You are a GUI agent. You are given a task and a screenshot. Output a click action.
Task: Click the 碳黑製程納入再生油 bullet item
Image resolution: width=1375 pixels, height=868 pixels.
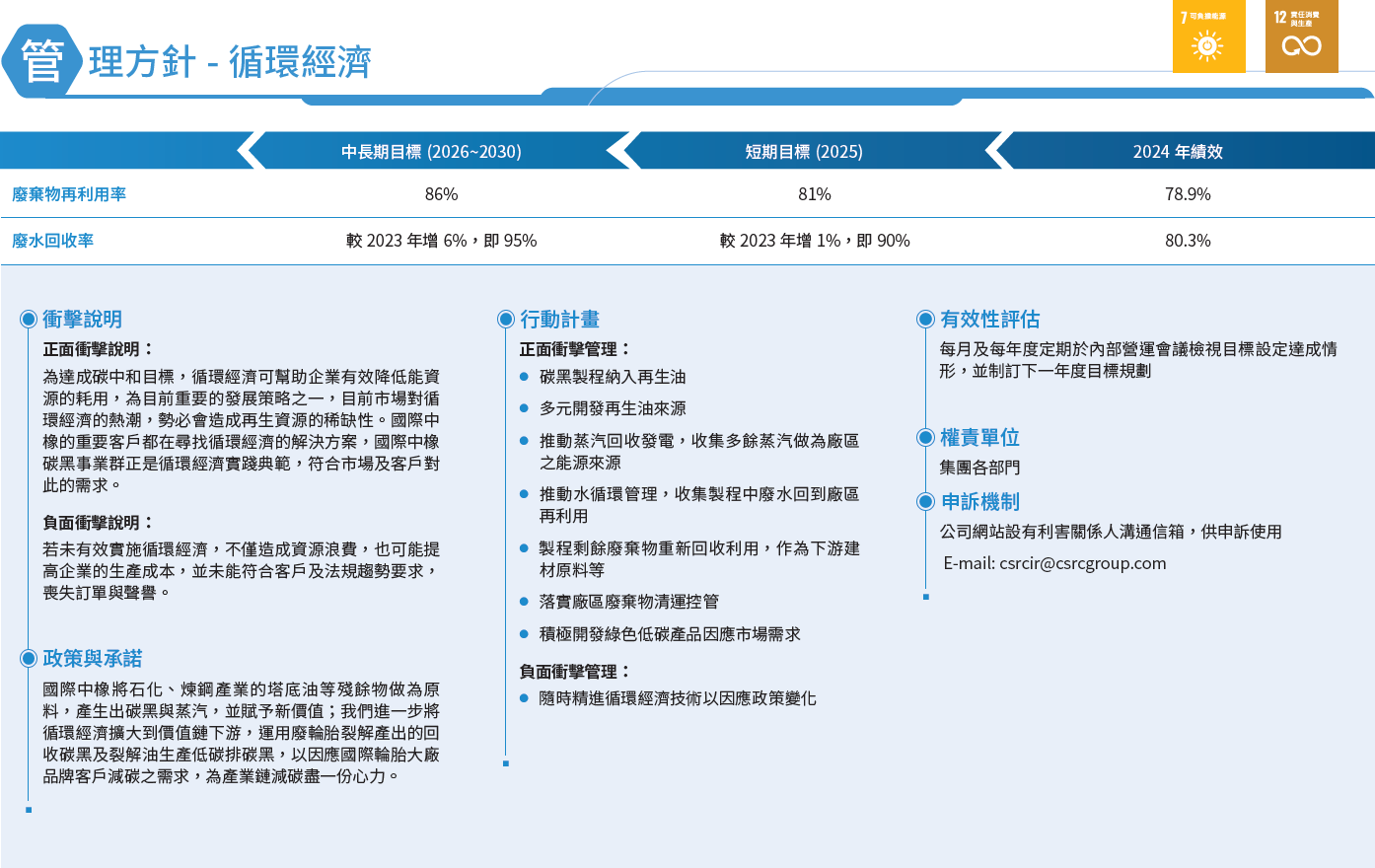coord(613,377)
